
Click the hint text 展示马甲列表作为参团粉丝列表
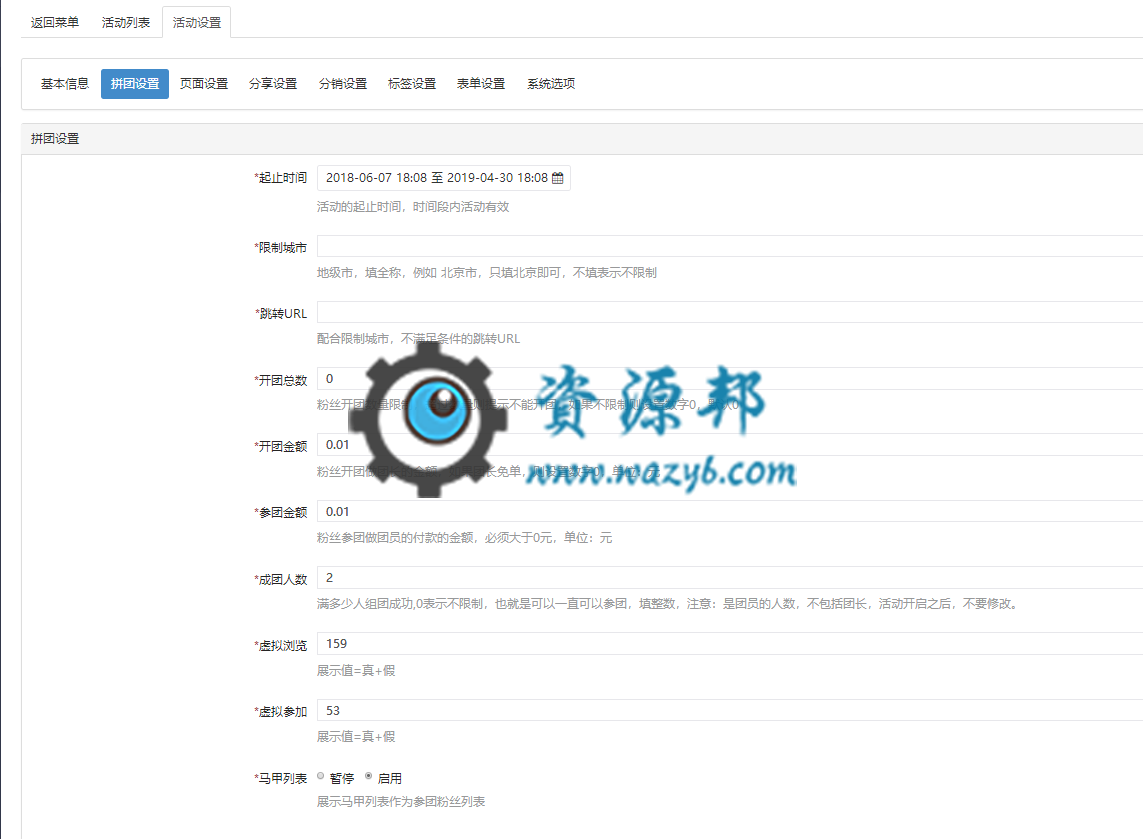click(x=401, y=802)
